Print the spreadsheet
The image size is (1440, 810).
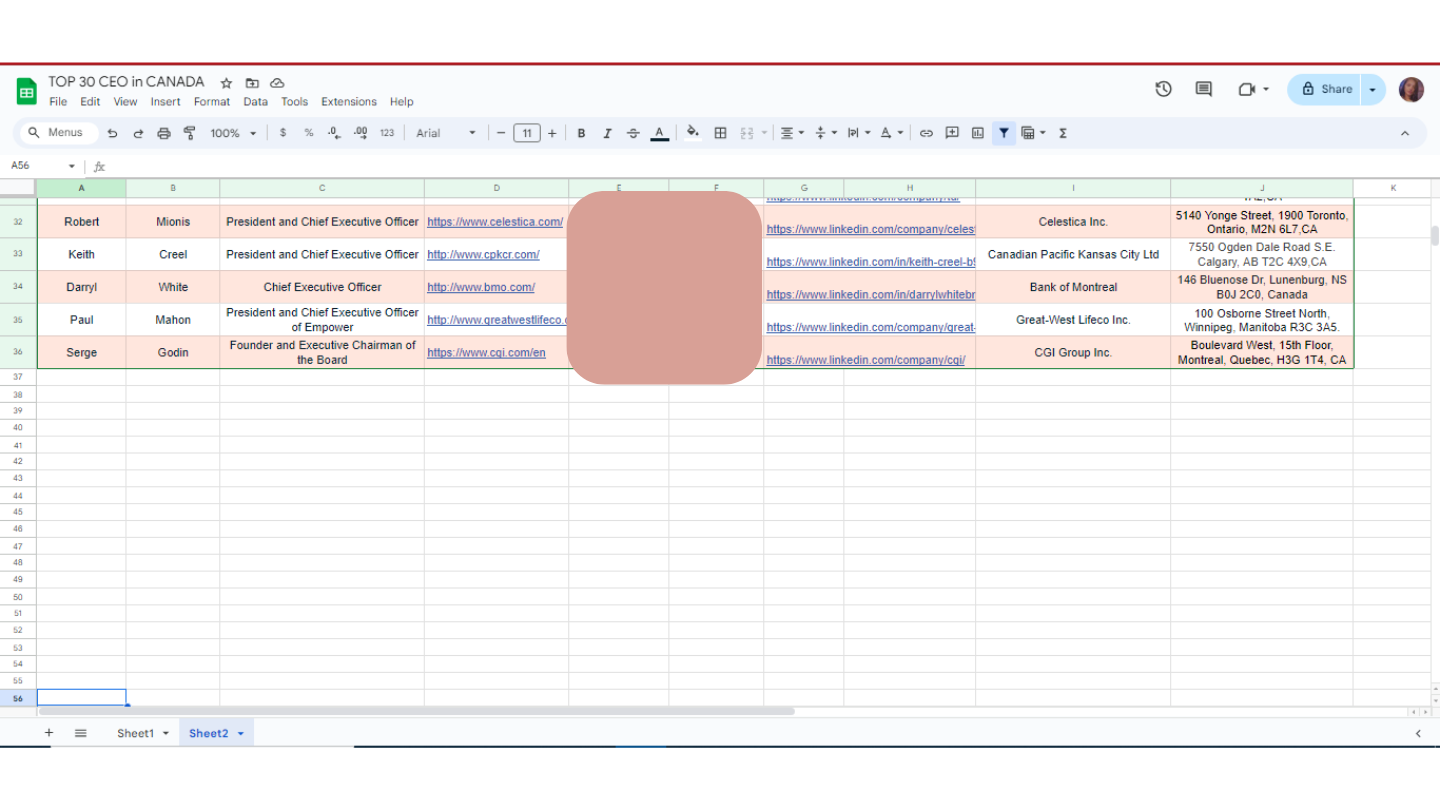(164, 133)
